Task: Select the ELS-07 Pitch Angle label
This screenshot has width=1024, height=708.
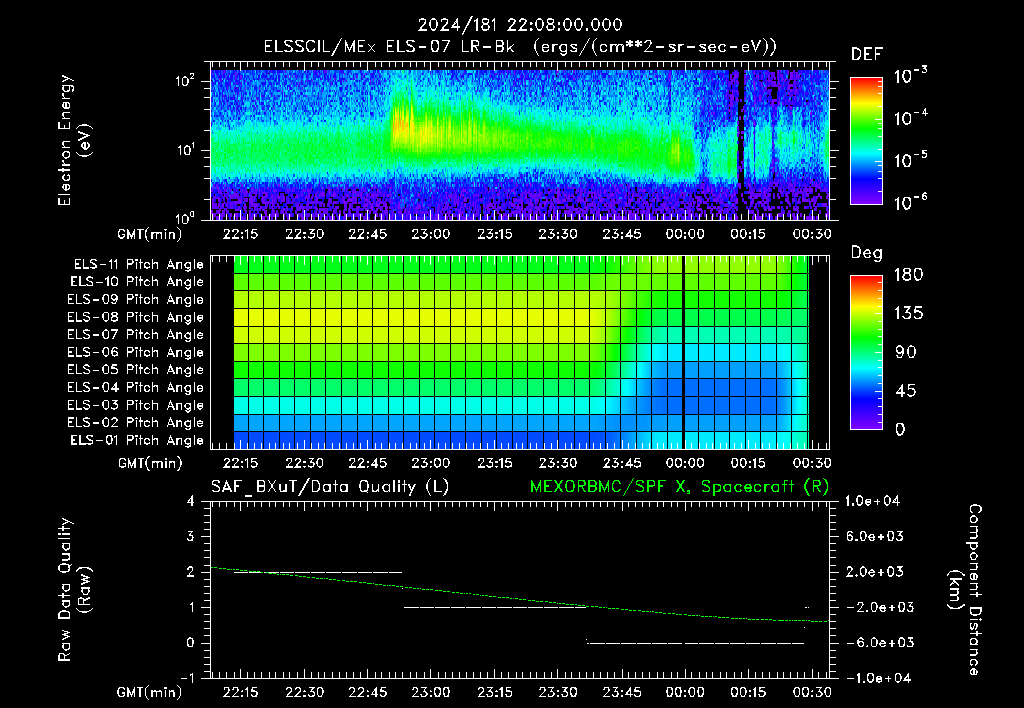Action: point(135,334)
